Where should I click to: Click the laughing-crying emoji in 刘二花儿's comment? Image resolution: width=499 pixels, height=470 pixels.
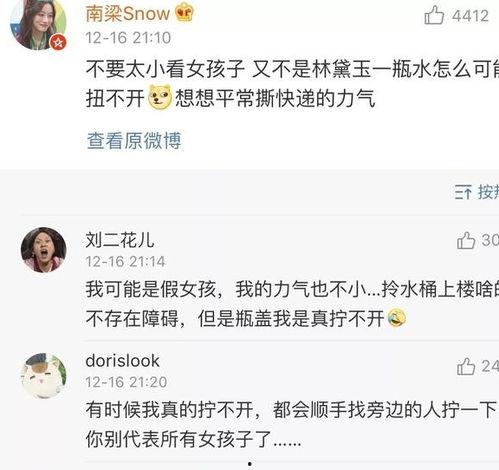(x=397, y=318)
